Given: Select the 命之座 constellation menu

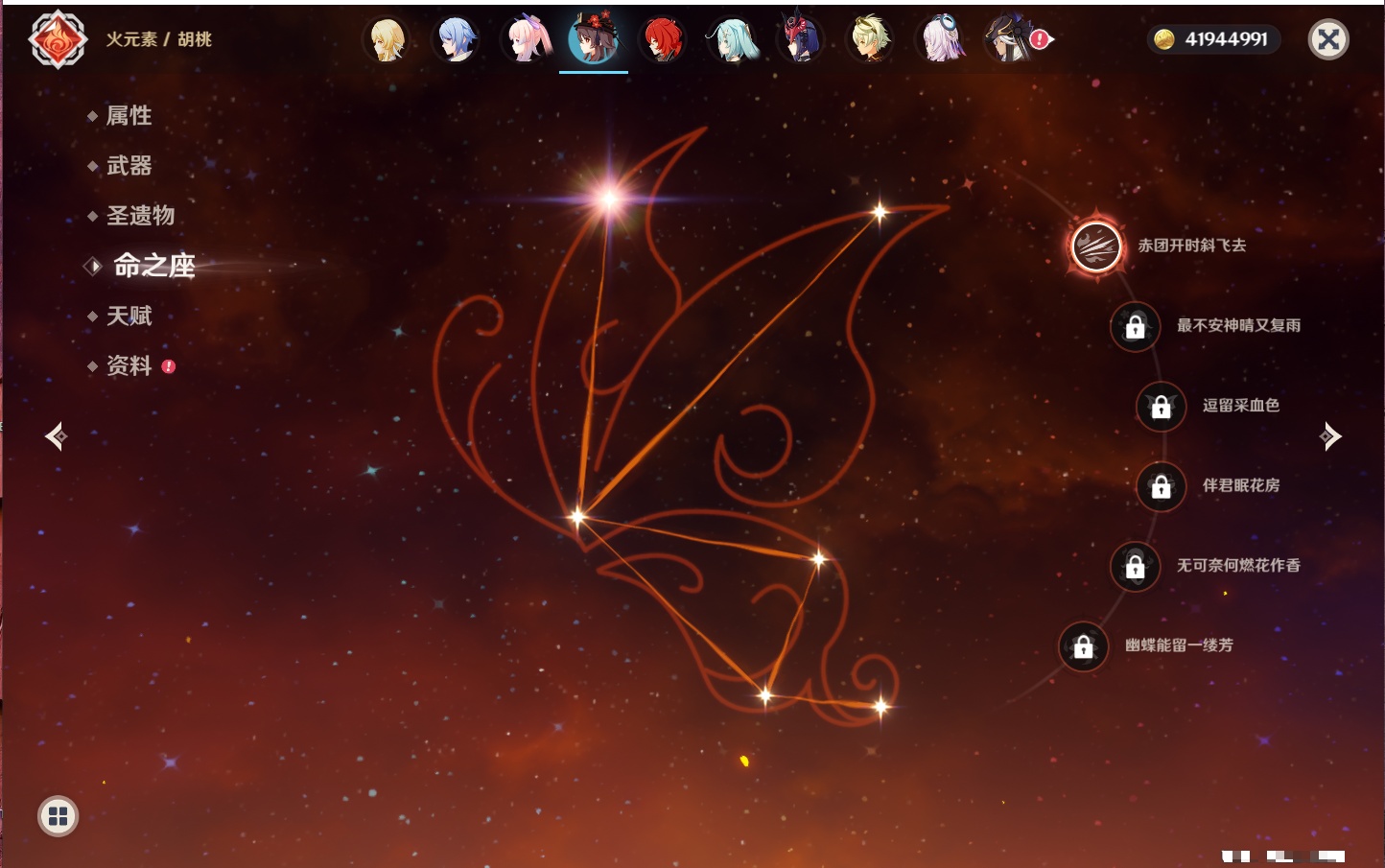Looking at the screenshot, I should pyautogui.click(x=153, y=266).
